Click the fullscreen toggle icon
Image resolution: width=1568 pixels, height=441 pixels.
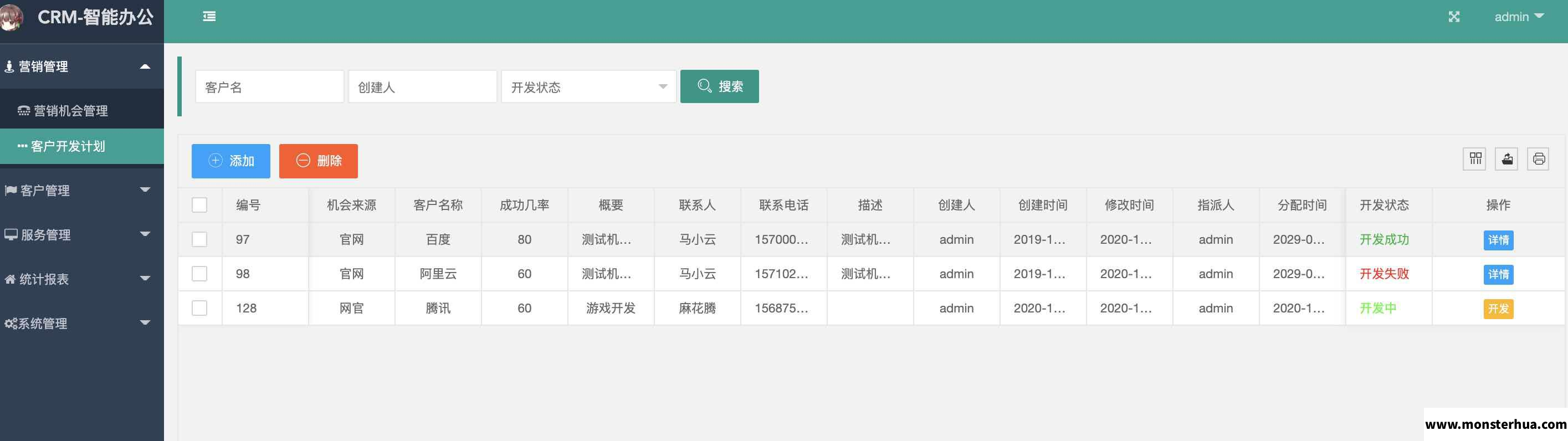tap(1454, 17)
